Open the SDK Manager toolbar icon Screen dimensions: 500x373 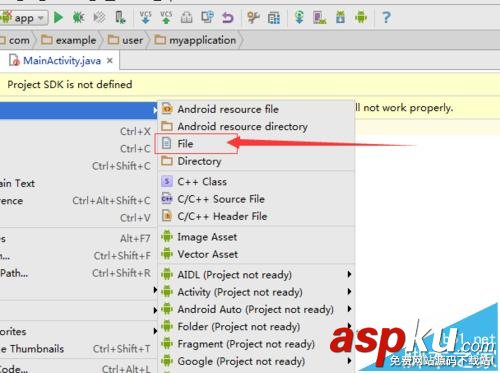pyautogui.click(x=340, y=17)
